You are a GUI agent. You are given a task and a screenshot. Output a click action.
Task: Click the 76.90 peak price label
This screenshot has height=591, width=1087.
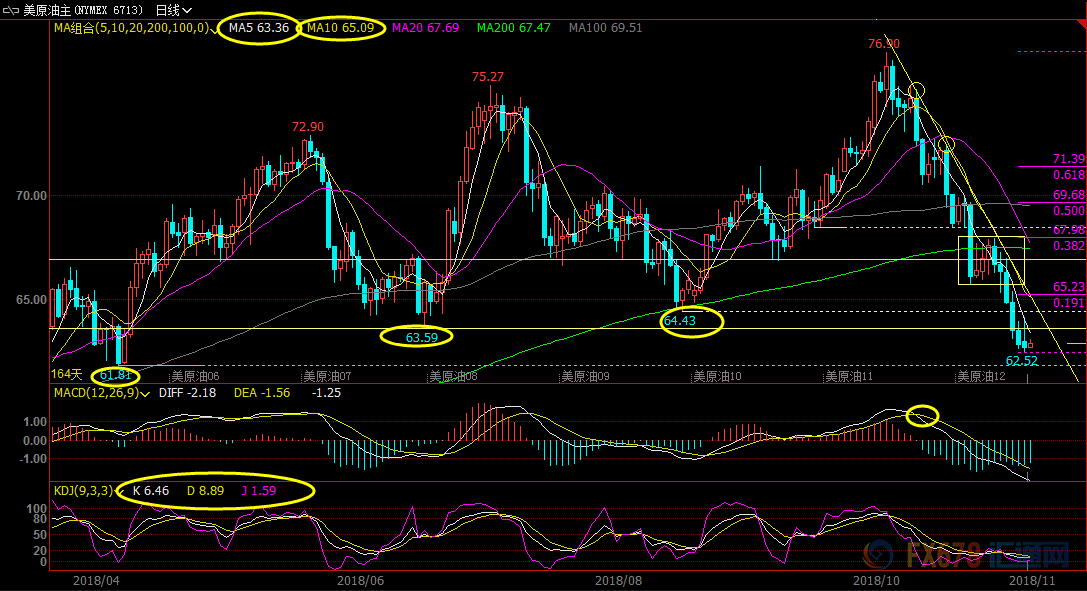883,44
